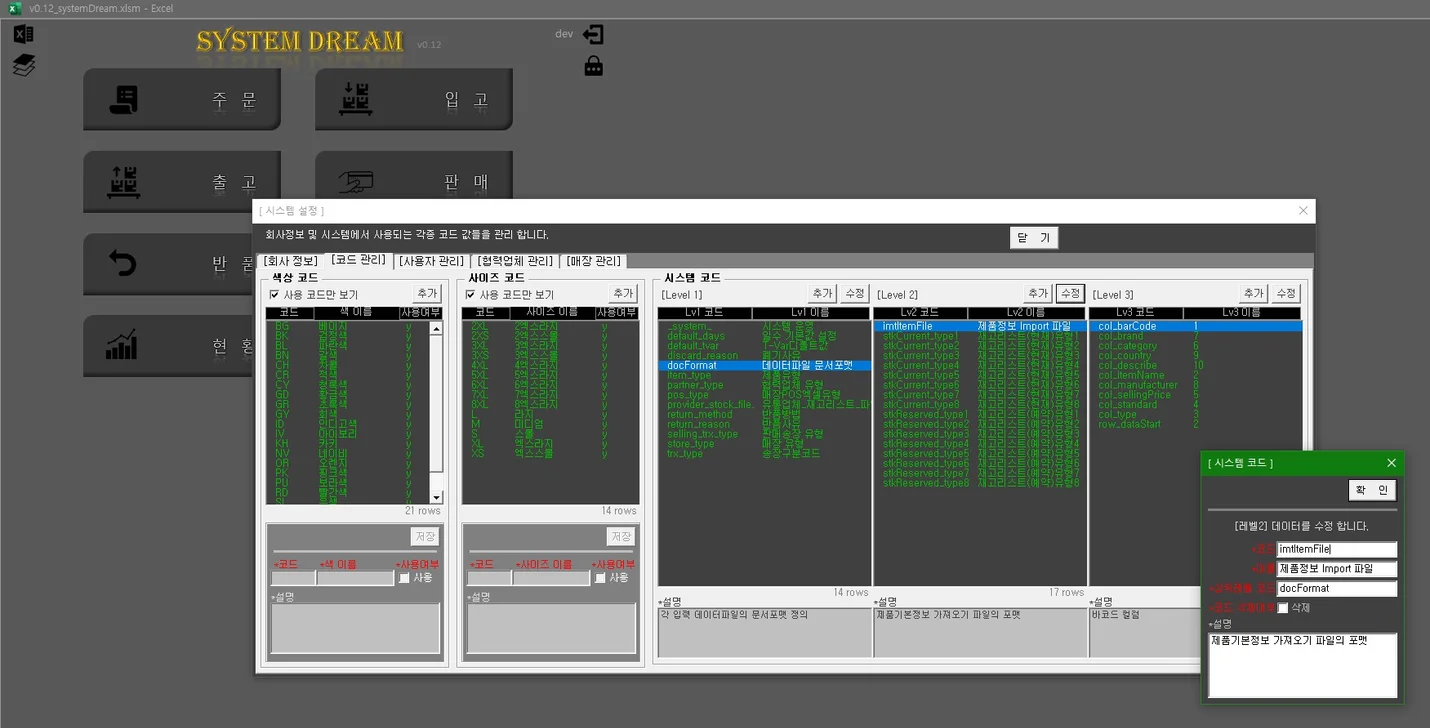Select the BG color code row

coord(348,326)
